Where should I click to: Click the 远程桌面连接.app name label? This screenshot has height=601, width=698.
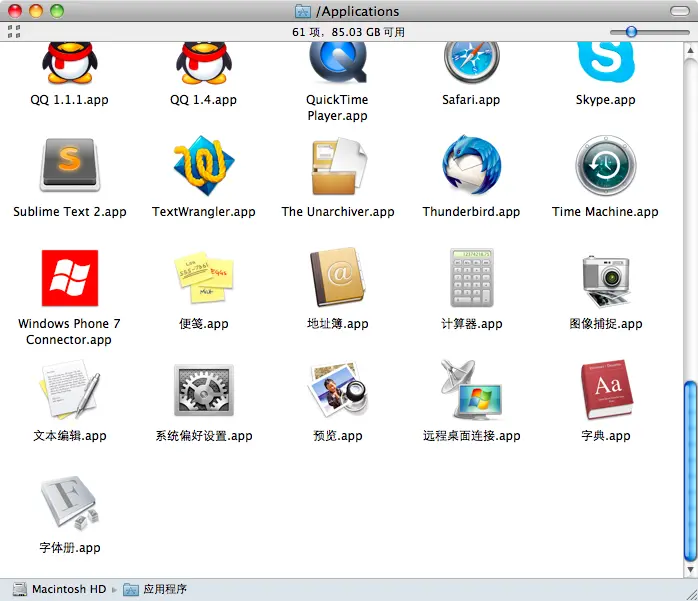(471, 436)
